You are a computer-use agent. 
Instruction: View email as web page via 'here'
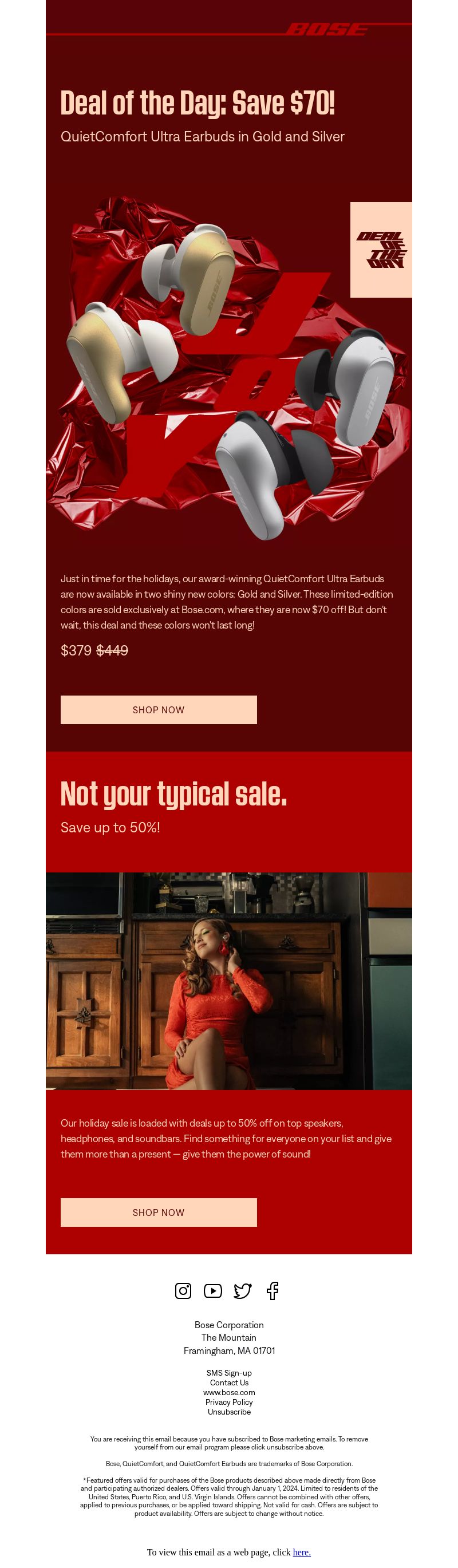click(302, 1551)
